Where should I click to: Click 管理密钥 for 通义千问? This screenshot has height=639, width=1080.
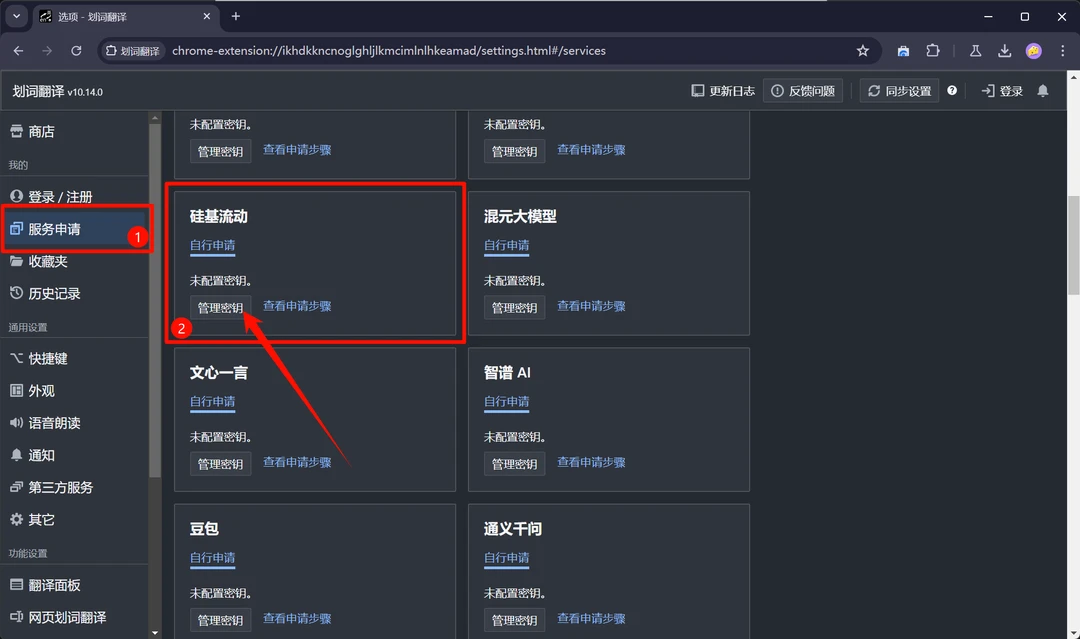515,620
